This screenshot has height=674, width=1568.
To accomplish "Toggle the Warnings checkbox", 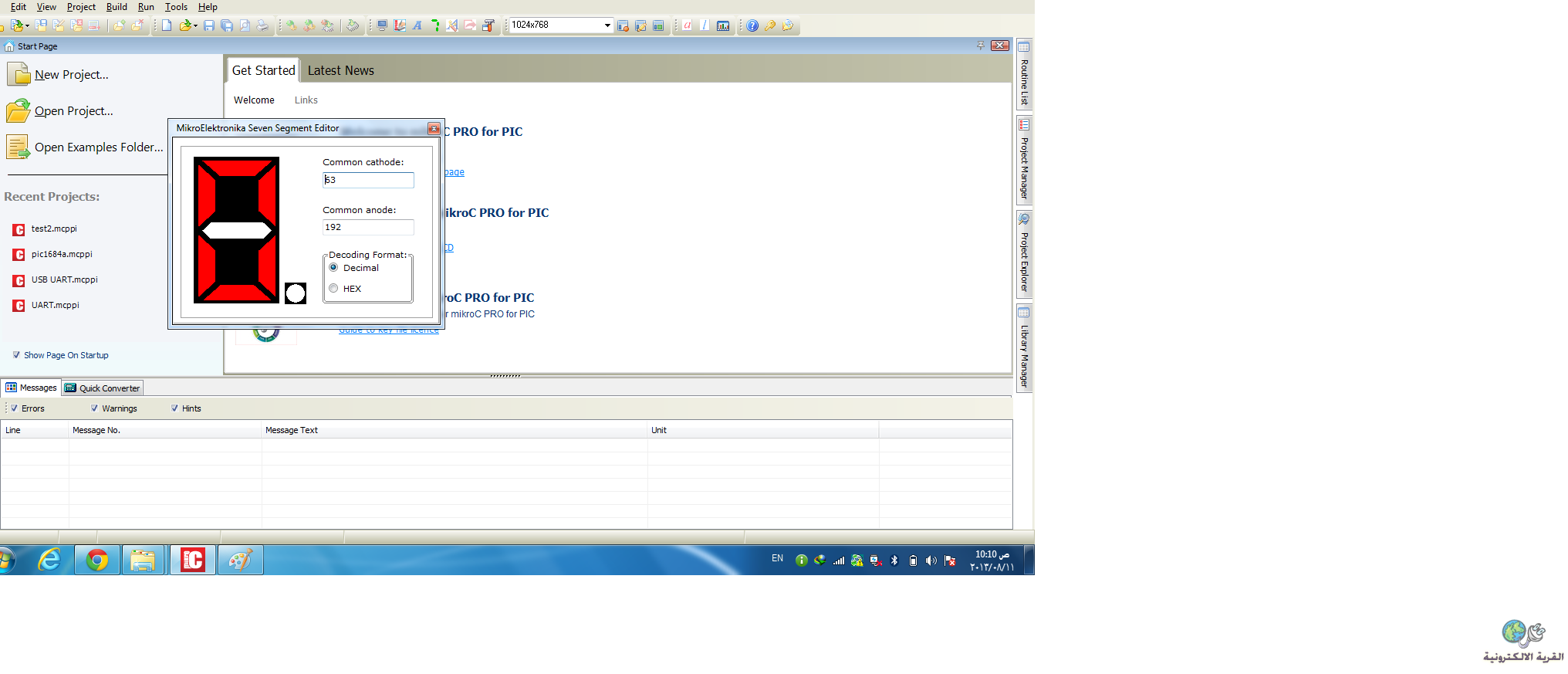I will 94,408.
